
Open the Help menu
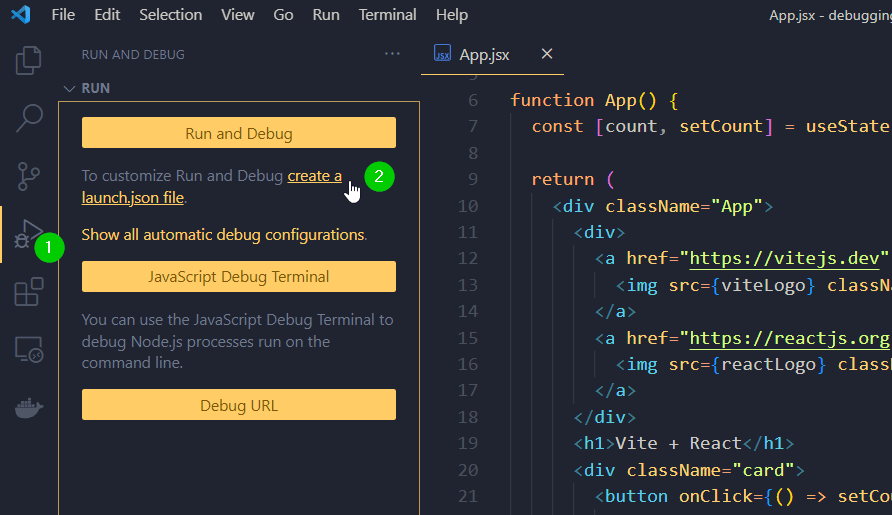tap(452, 15)
